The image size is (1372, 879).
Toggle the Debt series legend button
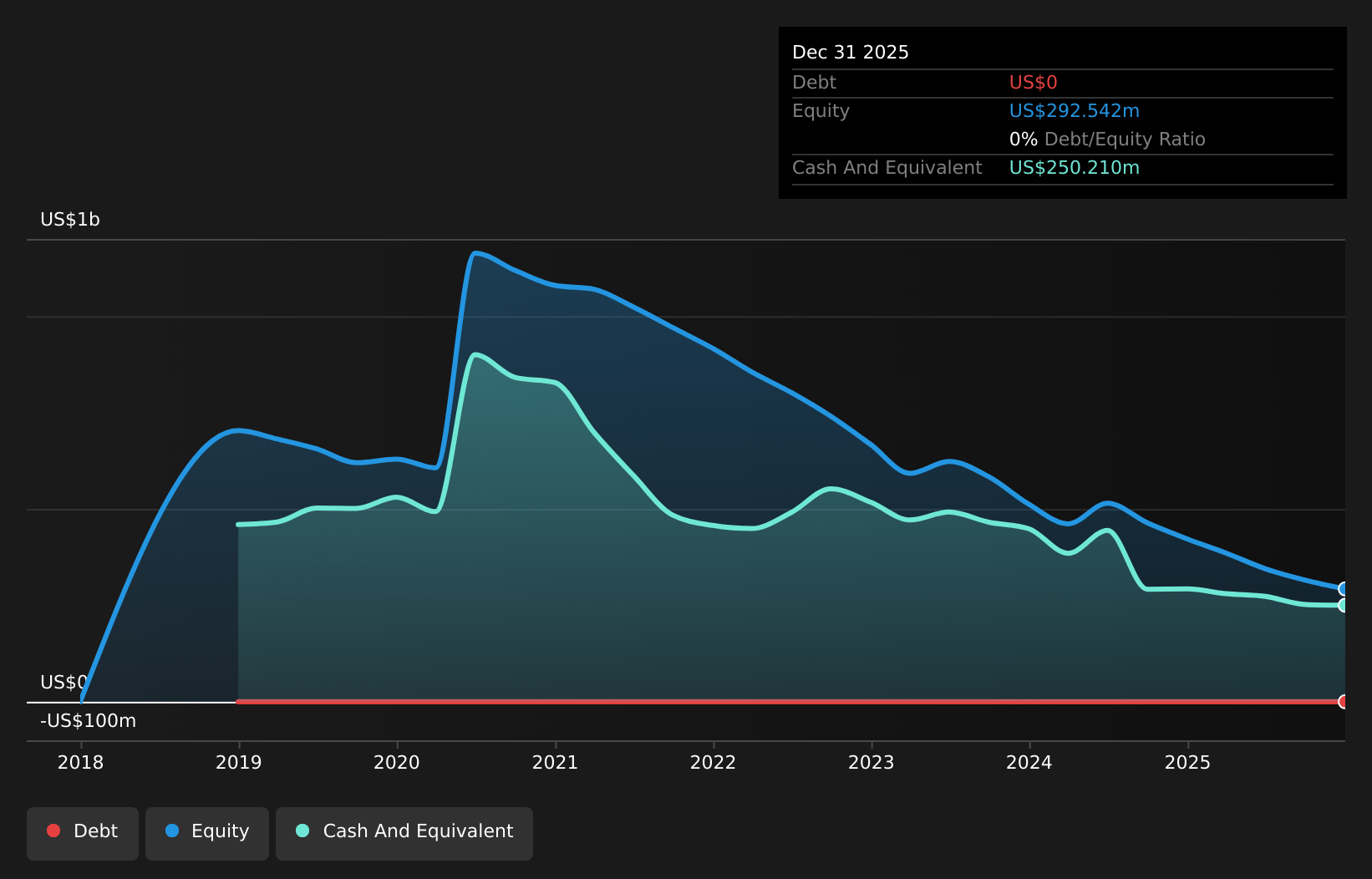tap(83, 833)
